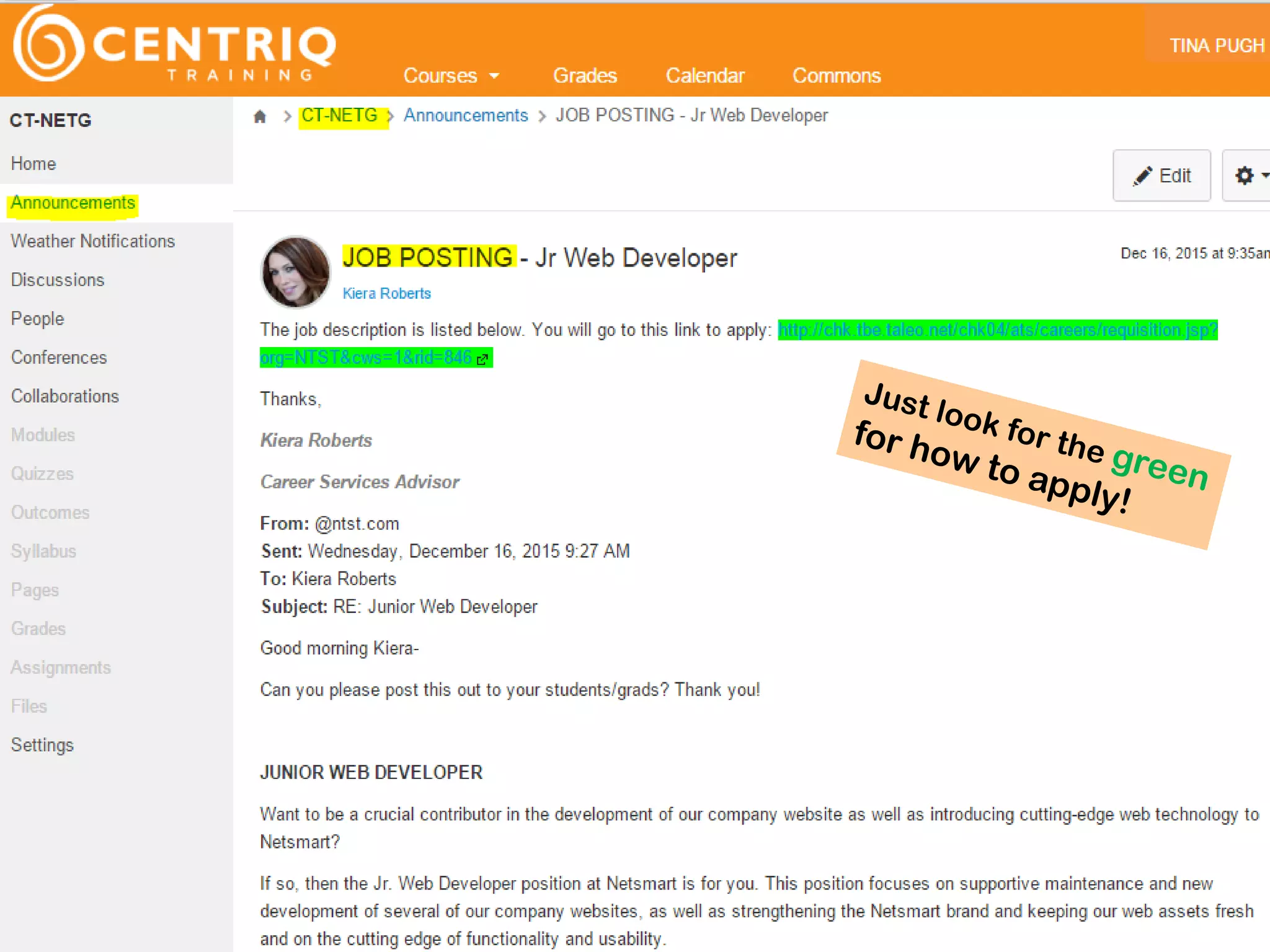Open Outcomes in the sidebar
Screen dimensions: 1270x952
click(50, 513)
